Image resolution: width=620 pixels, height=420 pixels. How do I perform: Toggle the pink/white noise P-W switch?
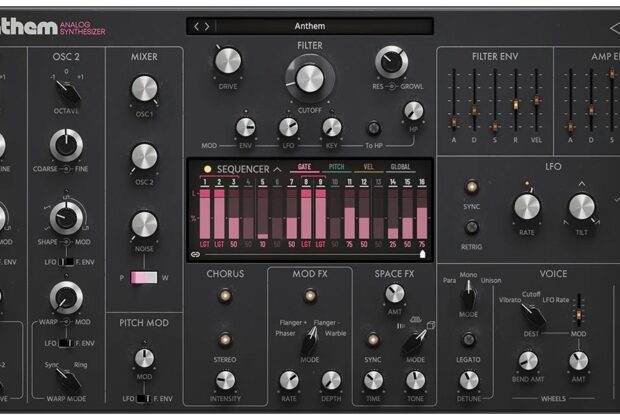144,277
